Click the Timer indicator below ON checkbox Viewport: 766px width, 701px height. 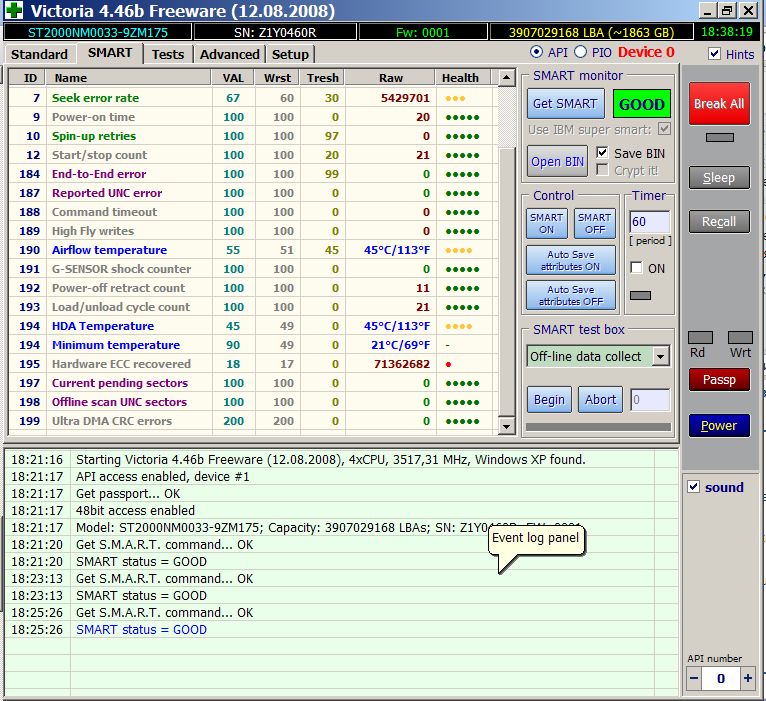[640, 295]
